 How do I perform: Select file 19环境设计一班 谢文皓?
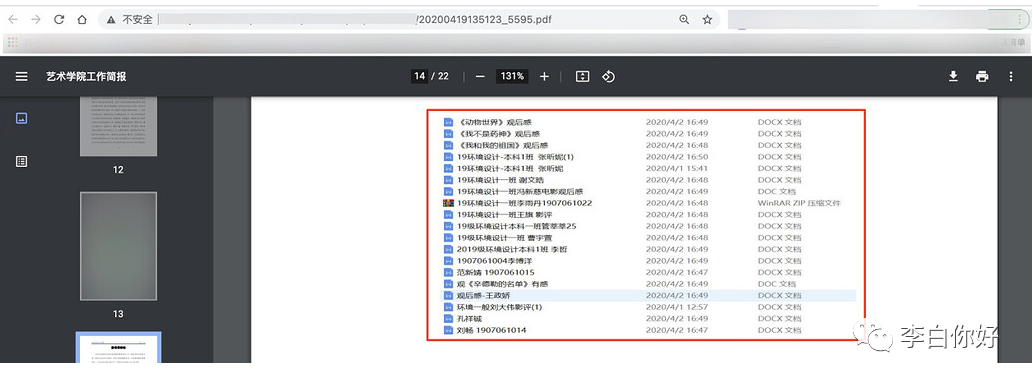501,180
